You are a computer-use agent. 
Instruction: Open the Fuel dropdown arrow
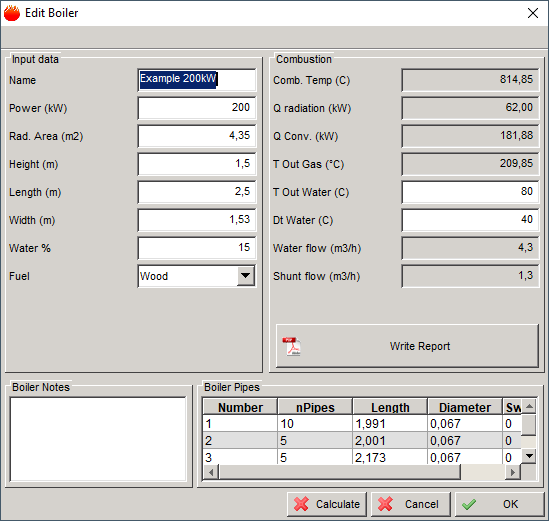coord(245,276)
